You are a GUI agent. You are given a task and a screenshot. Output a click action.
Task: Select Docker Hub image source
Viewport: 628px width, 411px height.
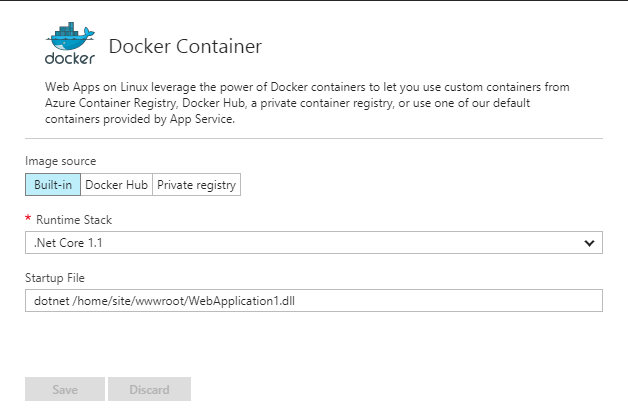117,185
